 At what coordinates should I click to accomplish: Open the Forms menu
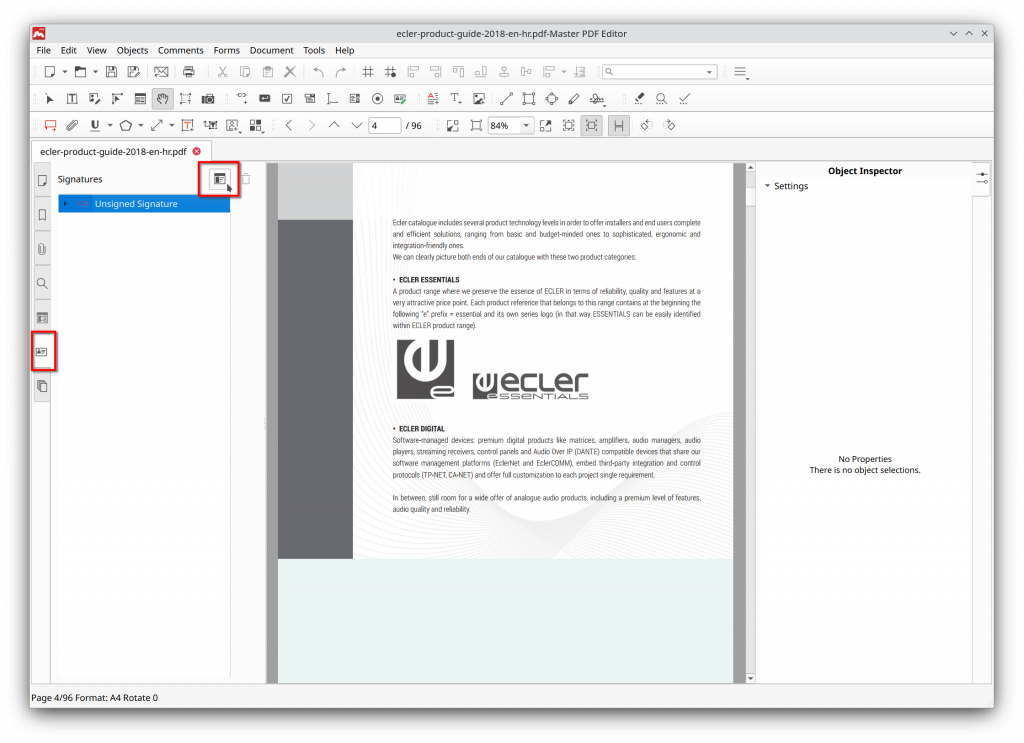pos(227,49)
